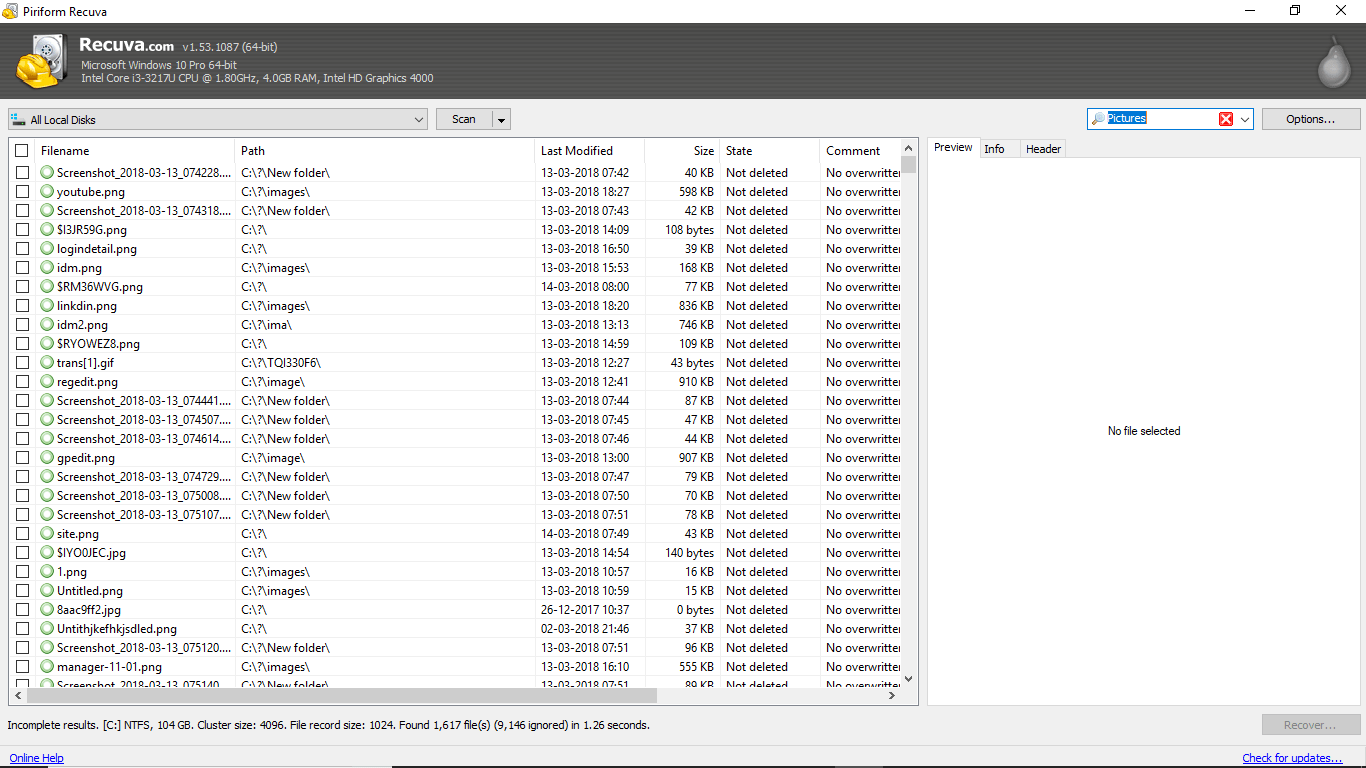Click the date 26-12-2017 10:37

[585, 610]
